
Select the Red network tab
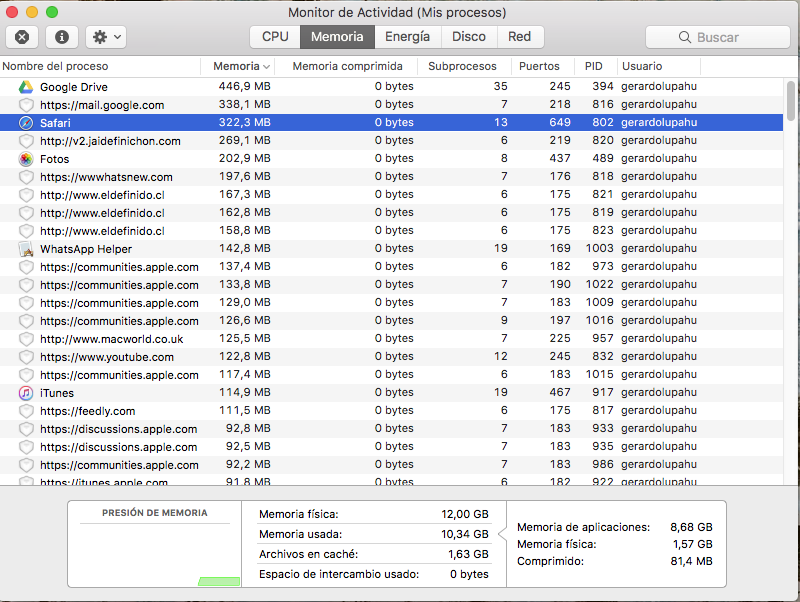coord(519,37)
